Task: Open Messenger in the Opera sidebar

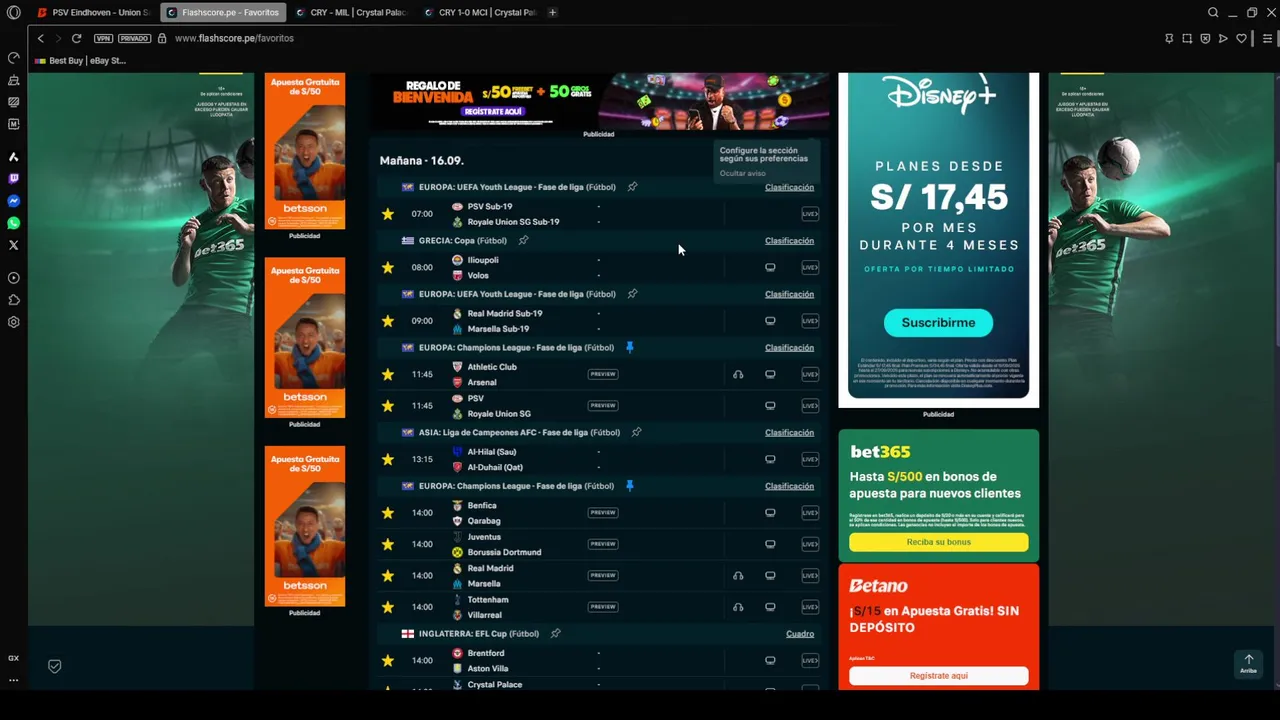Action: point(14,201)
